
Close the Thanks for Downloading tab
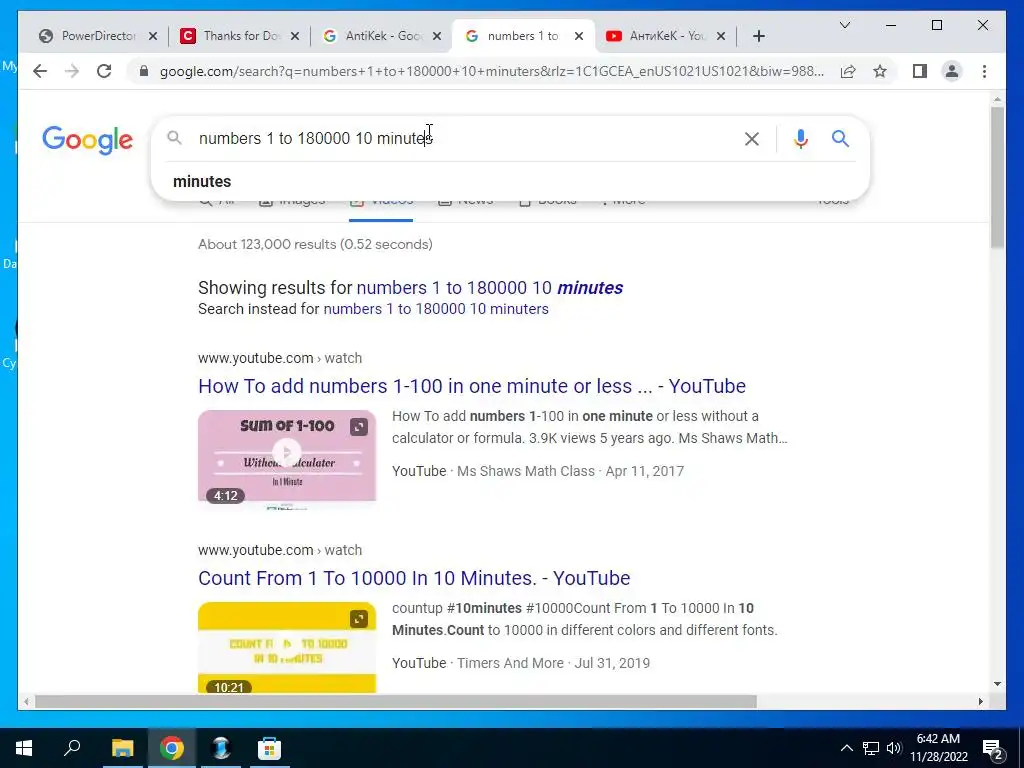pyautogui.click(x=295, y=36)
